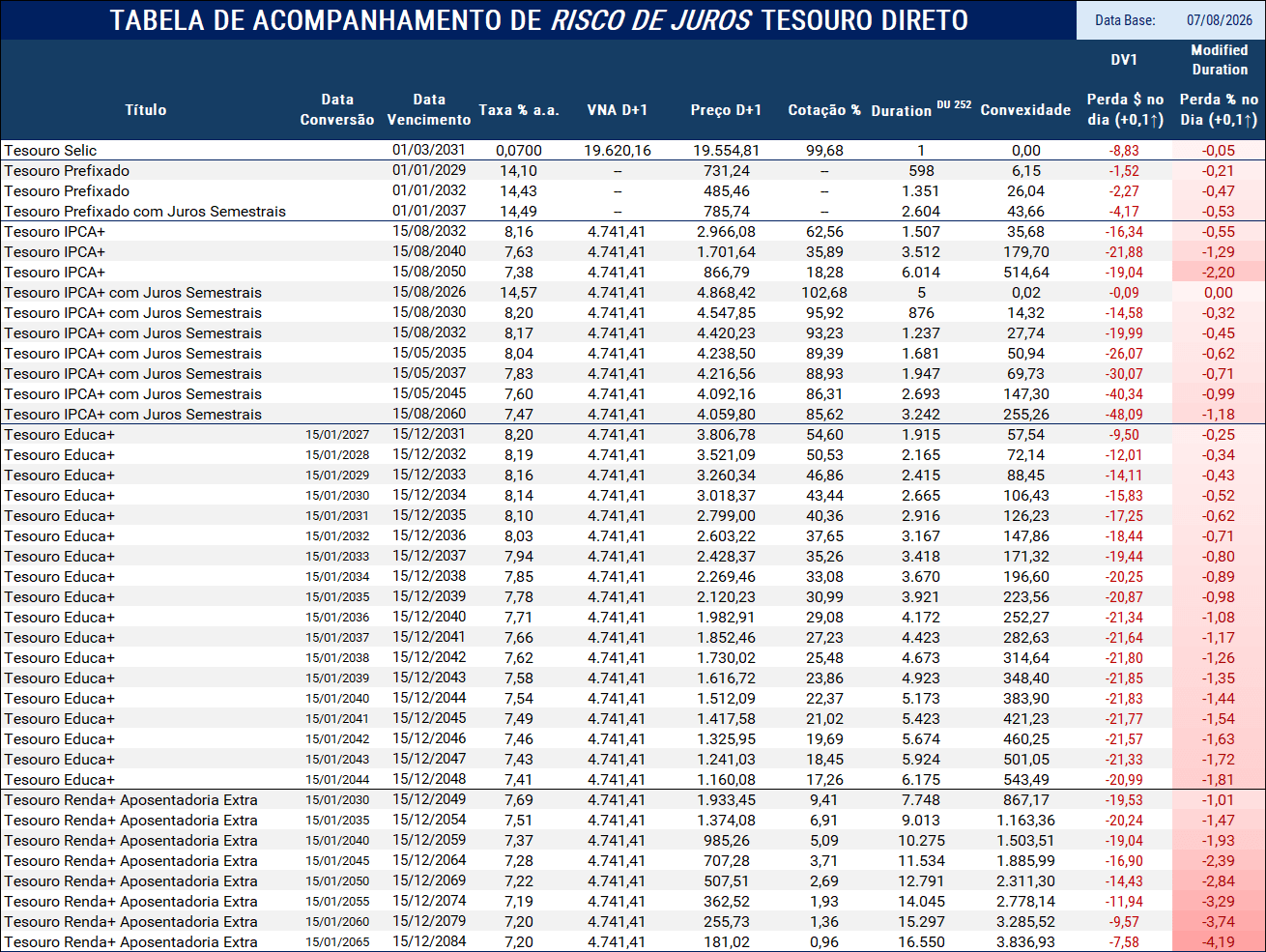Click the price value 3.806,78
The height and width of the screenshot is (952, 1266).
[x=727, y=435]
